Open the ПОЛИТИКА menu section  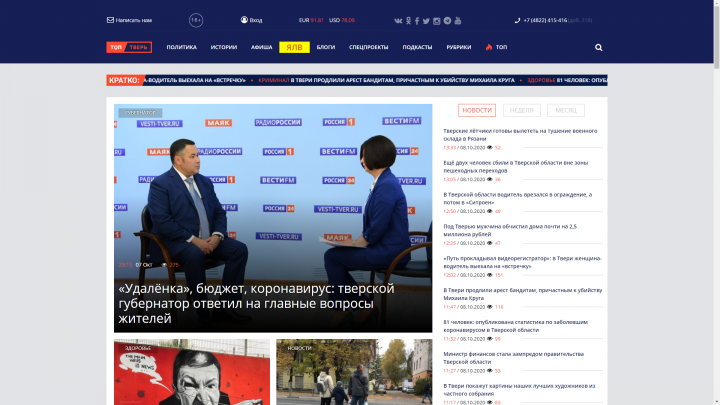pyautogui.click(x=181, y=47)
